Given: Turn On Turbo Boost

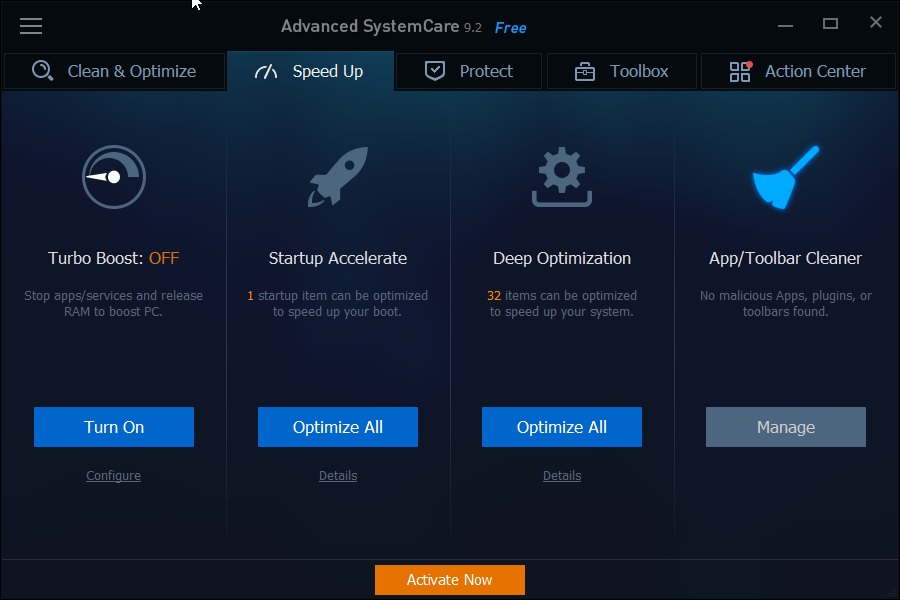Looking at the screenshot, I should 113,427.
